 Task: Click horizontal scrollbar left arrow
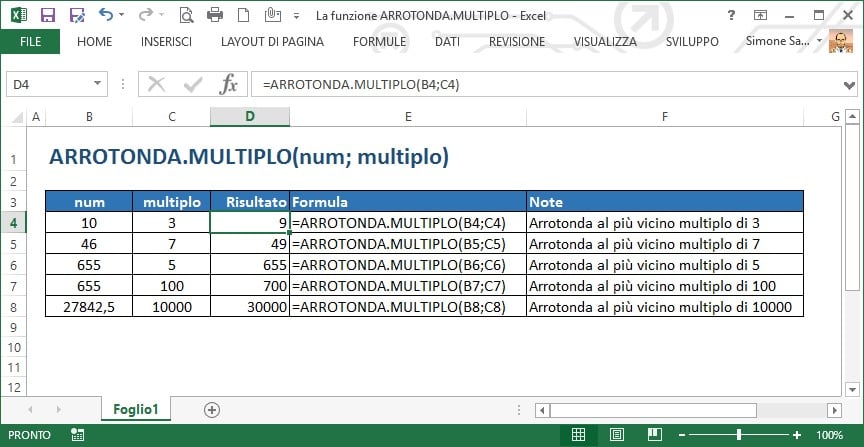(x=543, y=410)
